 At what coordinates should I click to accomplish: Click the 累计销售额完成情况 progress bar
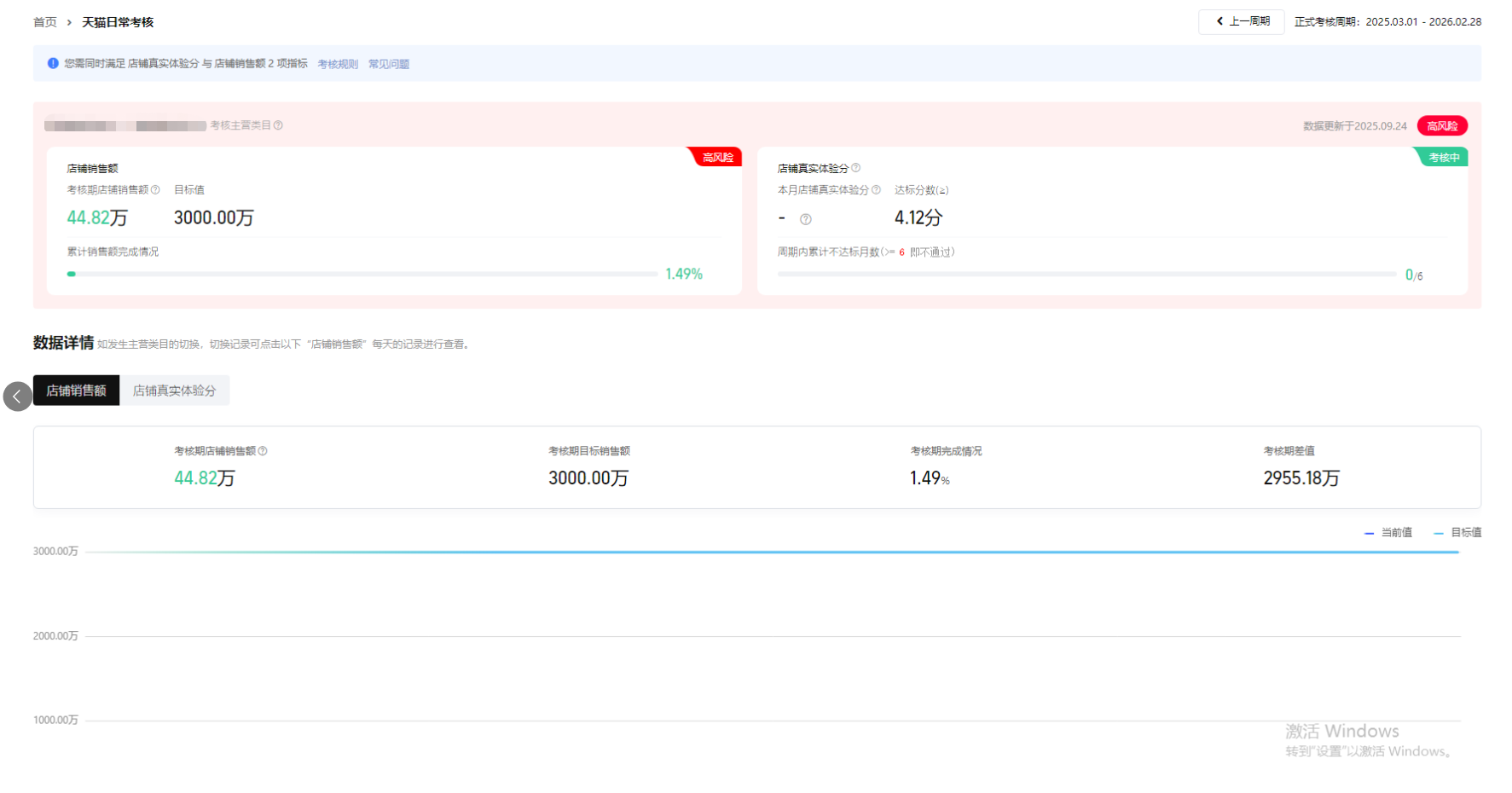coord(362,274)
